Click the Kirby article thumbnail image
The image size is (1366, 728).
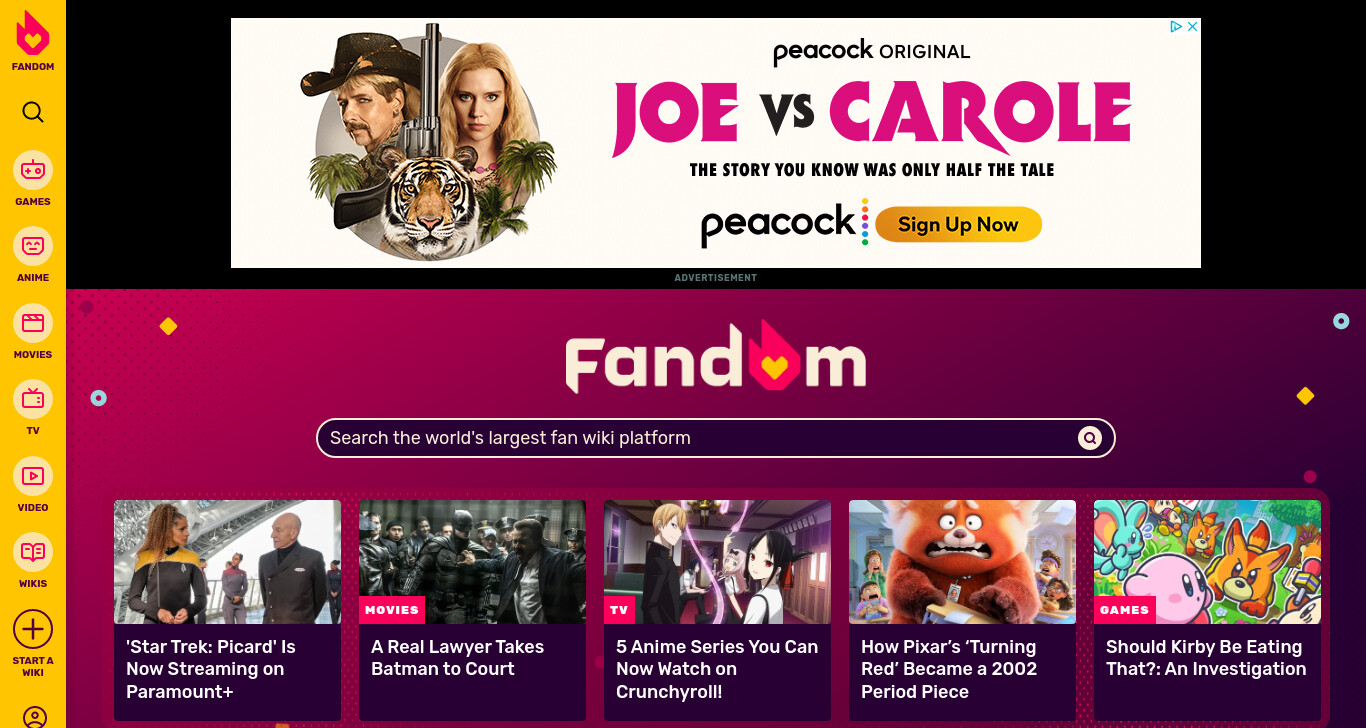(x=1207, y=562)
